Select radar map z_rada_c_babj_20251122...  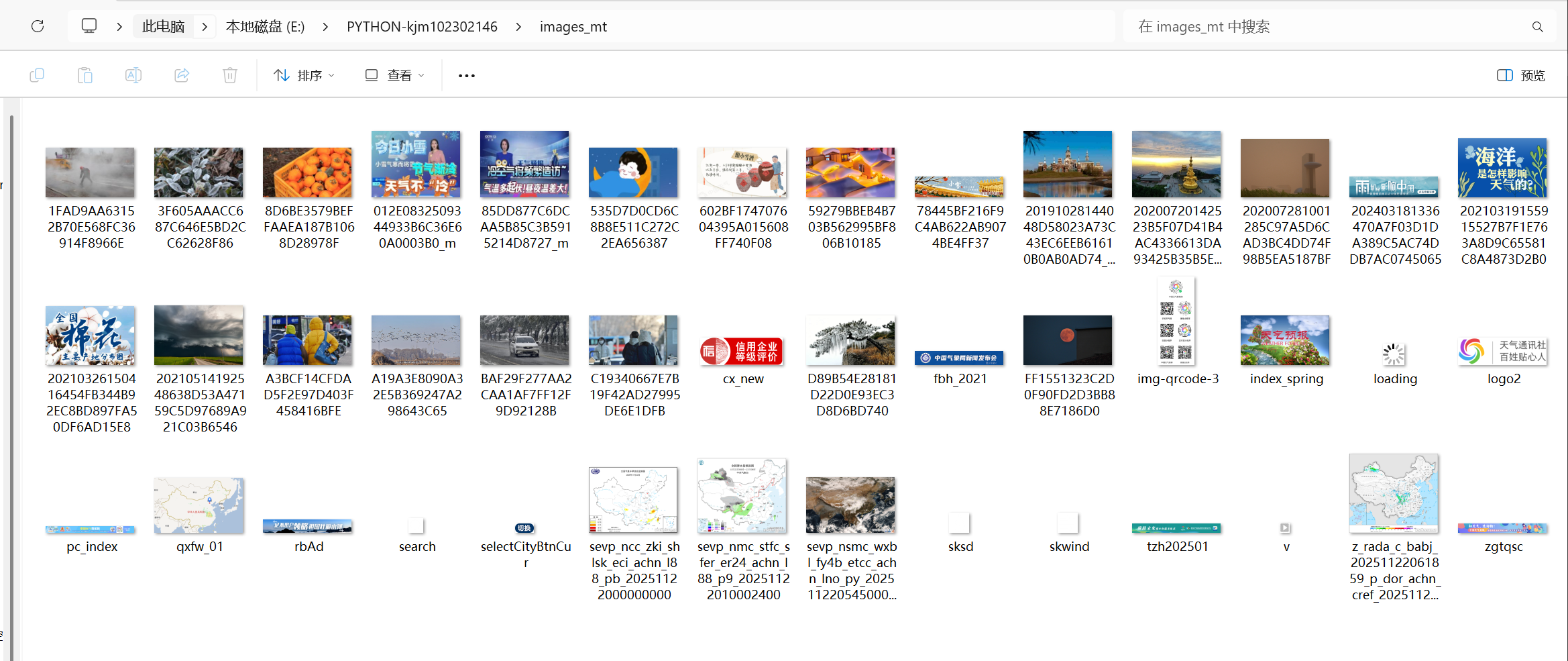pyautogui.click(x=1394, y=494)
